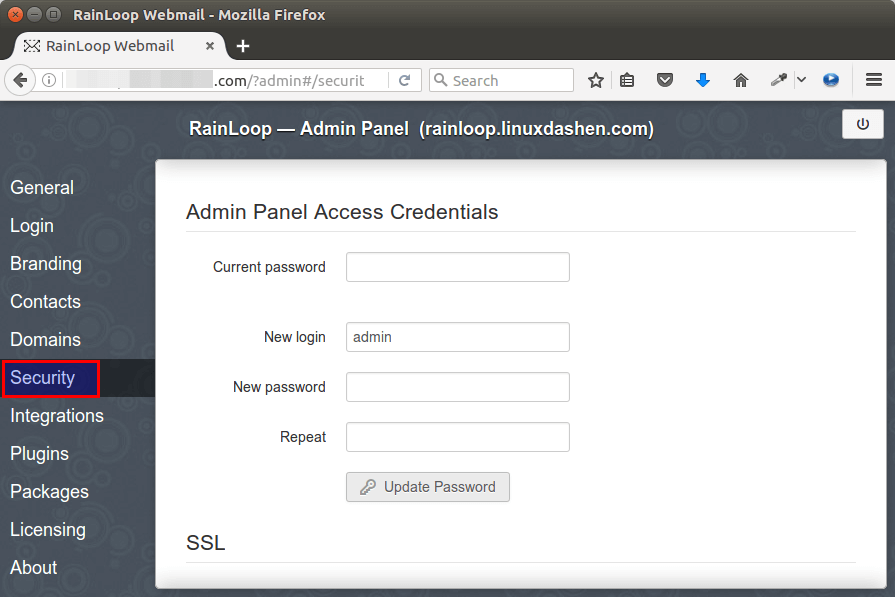895x597 pixels.
Task: Go to the Domains section
Action: coord(46,340)
